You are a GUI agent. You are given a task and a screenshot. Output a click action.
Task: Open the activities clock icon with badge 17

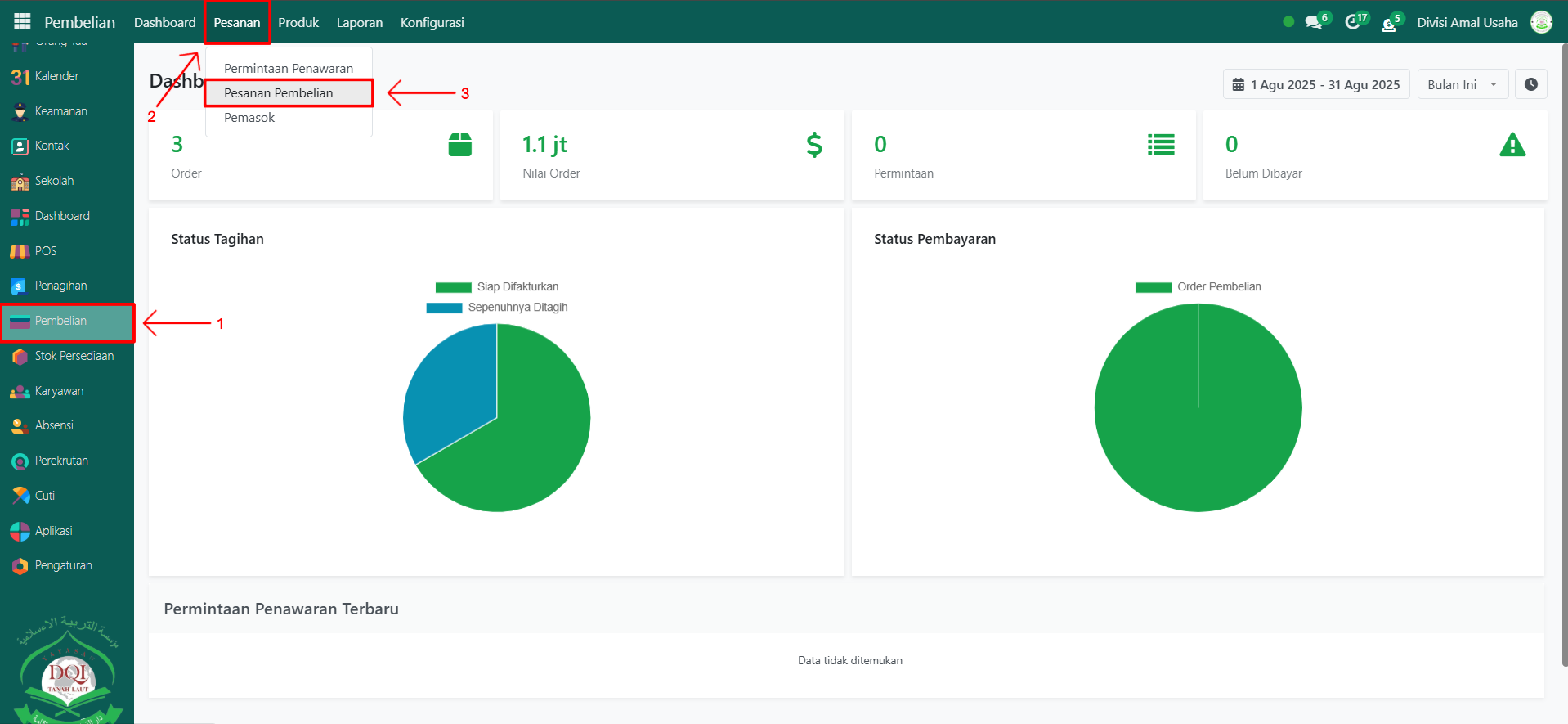click(1353, 22)
